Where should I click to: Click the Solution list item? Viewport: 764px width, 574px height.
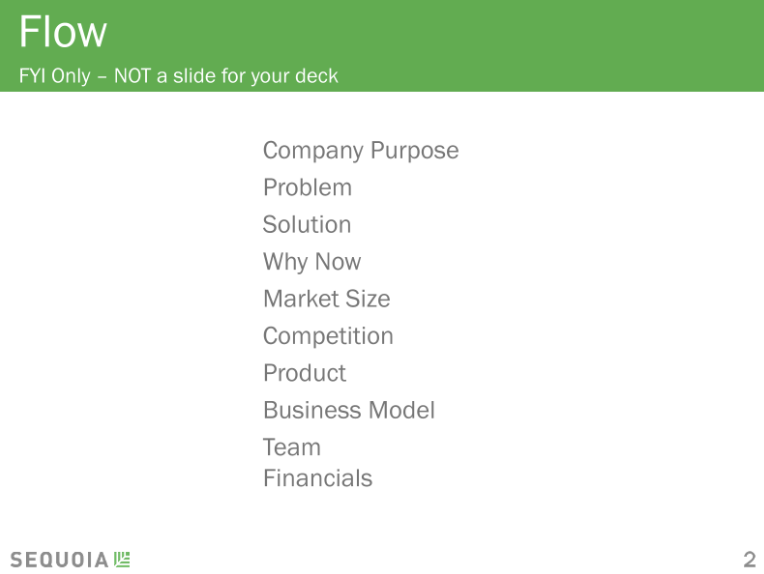pyautogui.click(x=307, y=224)
